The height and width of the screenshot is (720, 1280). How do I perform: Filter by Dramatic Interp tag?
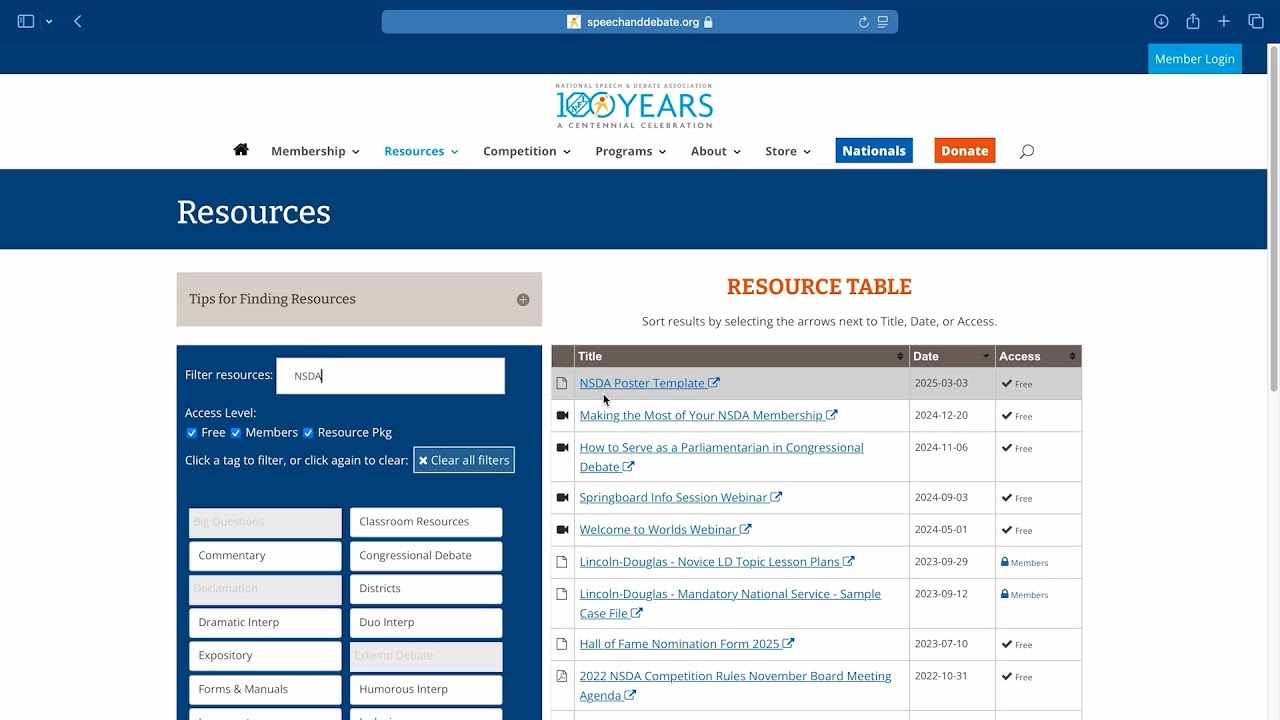click(x=265, y=622)
